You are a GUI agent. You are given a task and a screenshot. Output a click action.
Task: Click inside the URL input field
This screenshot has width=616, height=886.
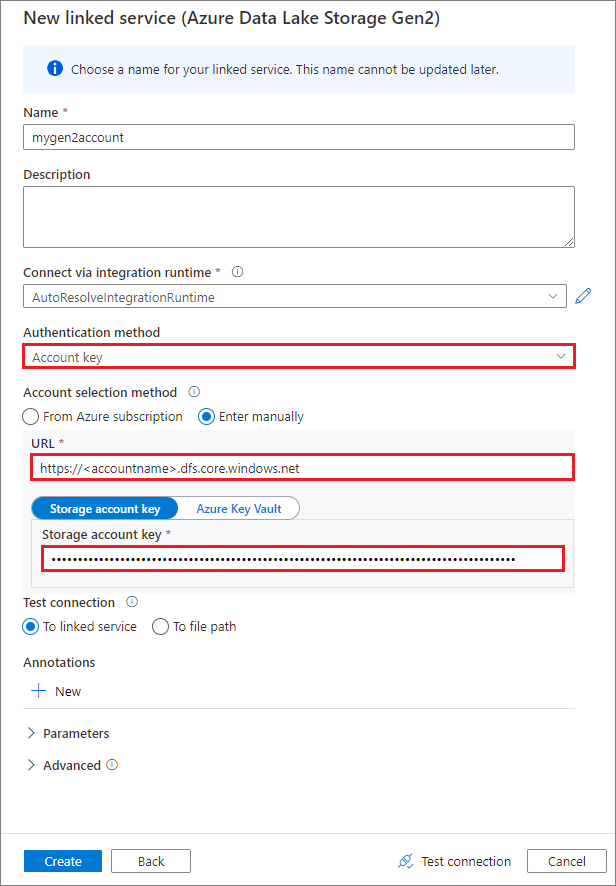[x=300, y=467]
